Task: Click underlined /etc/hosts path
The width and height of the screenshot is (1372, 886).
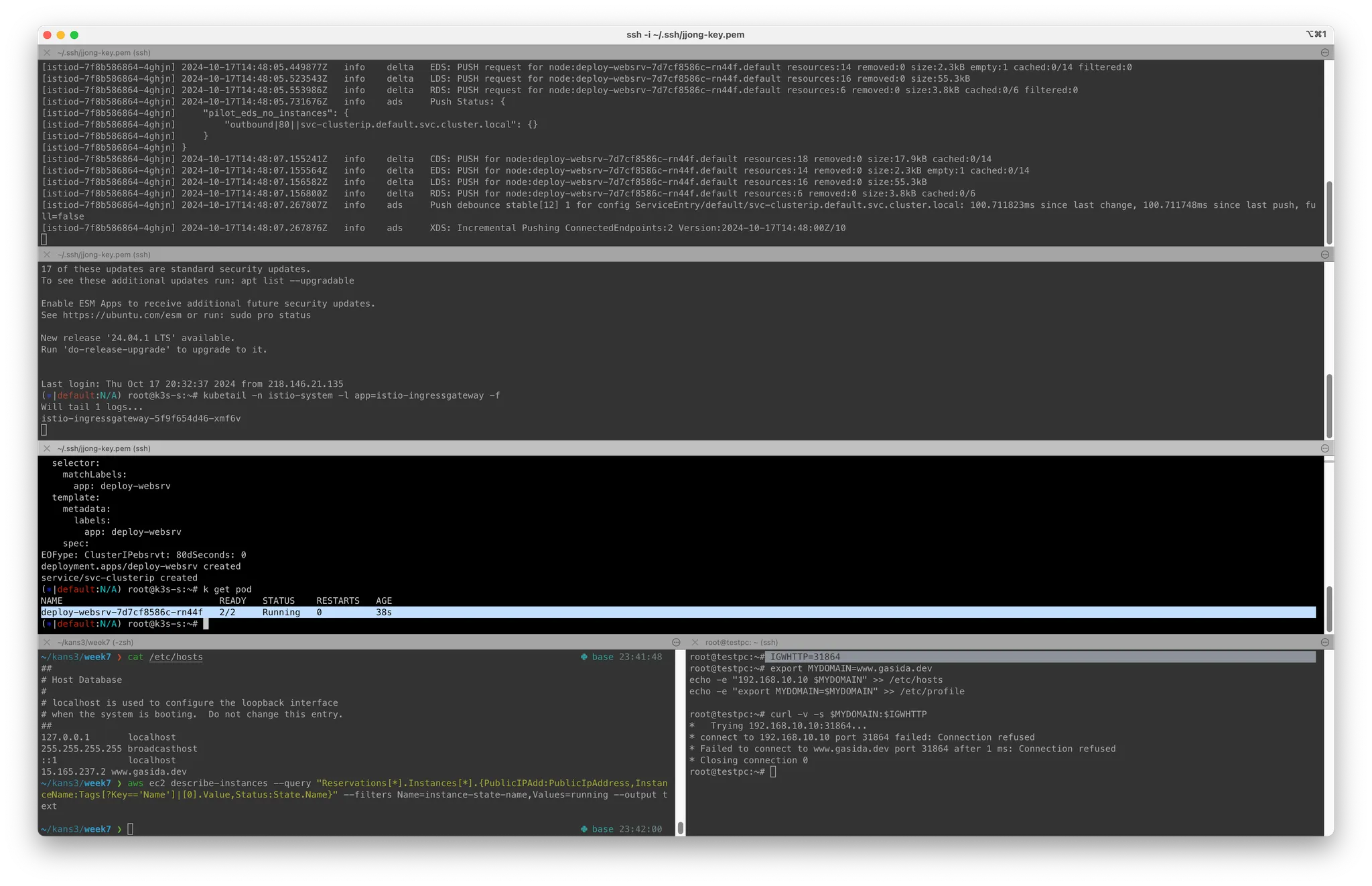Action: click(176, 657)
